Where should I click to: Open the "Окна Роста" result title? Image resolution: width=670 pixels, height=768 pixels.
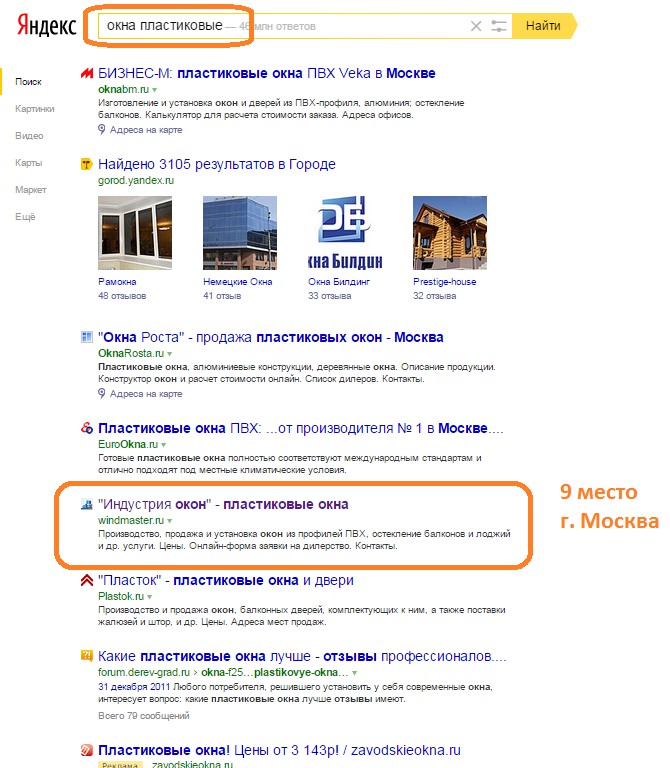(x=270, y=337)
